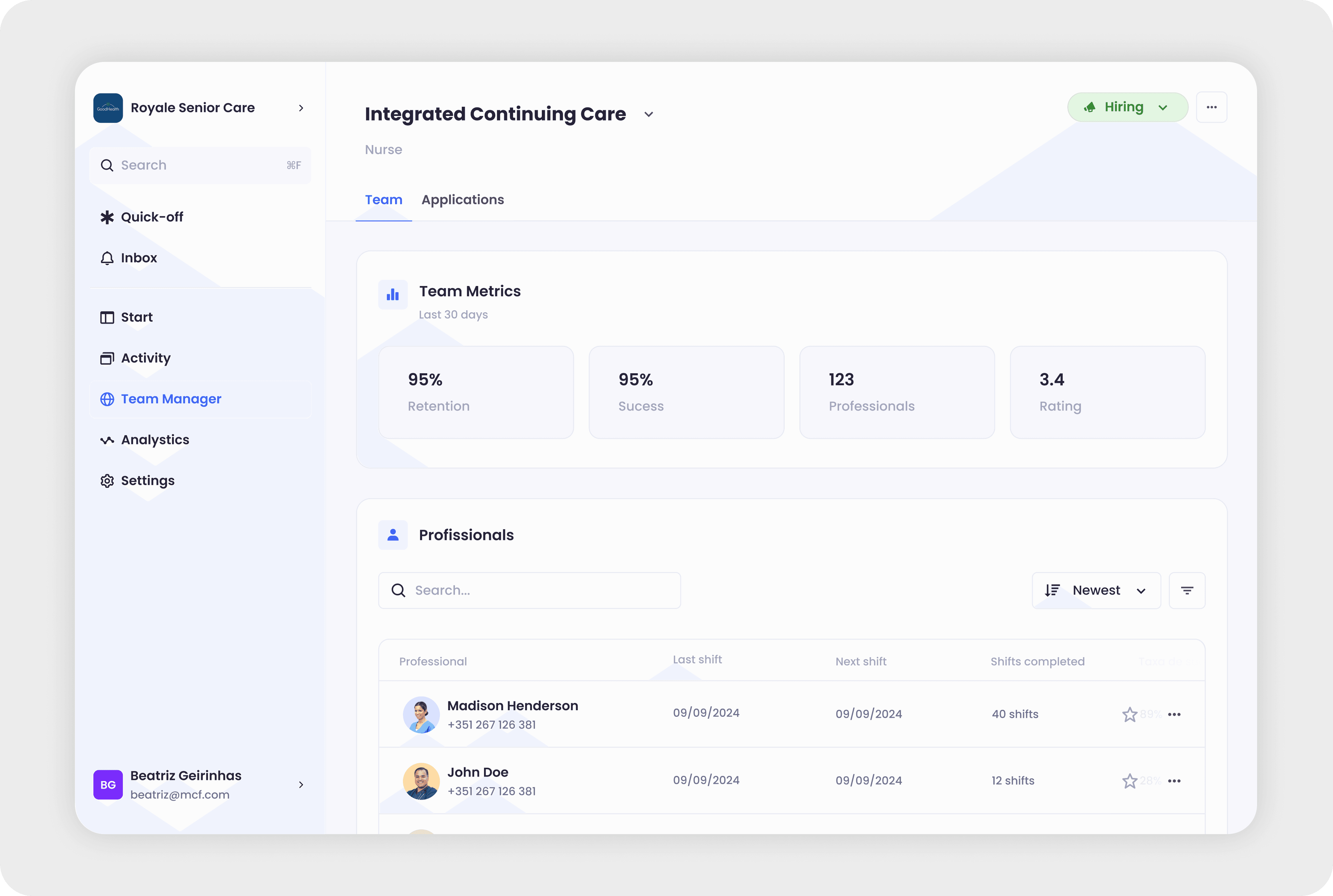Open John Doe's profile name link
The image size is (1333, 896).
478,772
